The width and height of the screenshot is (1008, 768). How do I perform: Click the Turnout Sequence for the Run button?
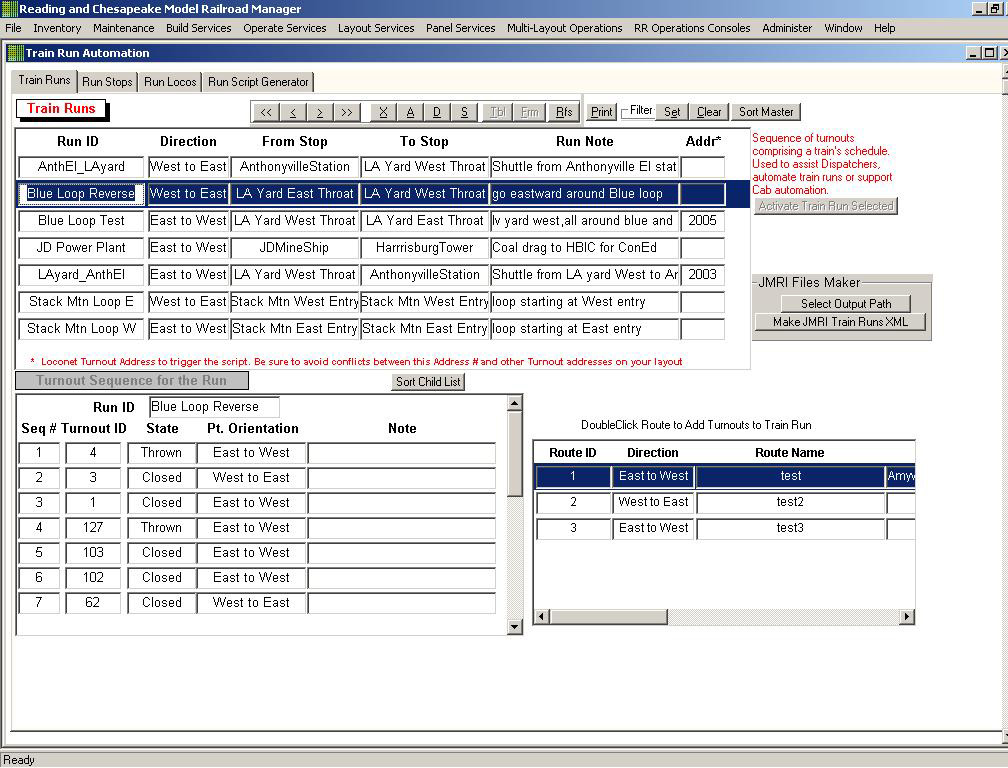[x=132, y=380]
